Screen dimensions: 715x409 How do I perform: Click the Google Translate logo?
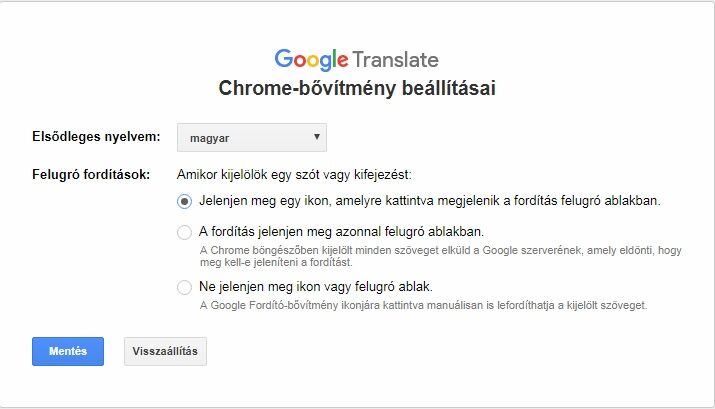pyautogui.click(x=356, y=59)
